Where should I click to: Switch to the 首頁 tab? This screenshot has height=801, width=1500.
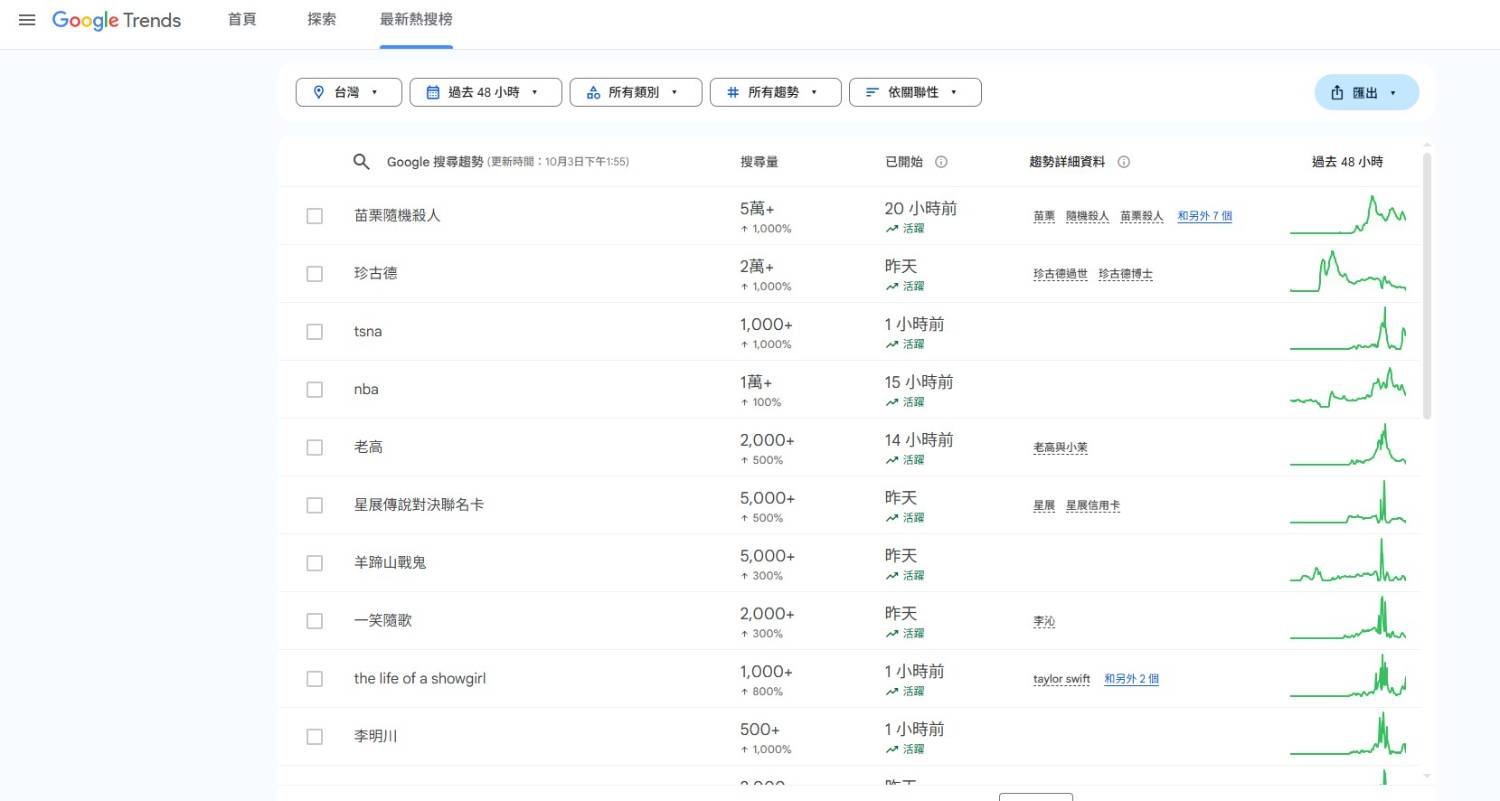pyautogui.click(x=242, y=20)
